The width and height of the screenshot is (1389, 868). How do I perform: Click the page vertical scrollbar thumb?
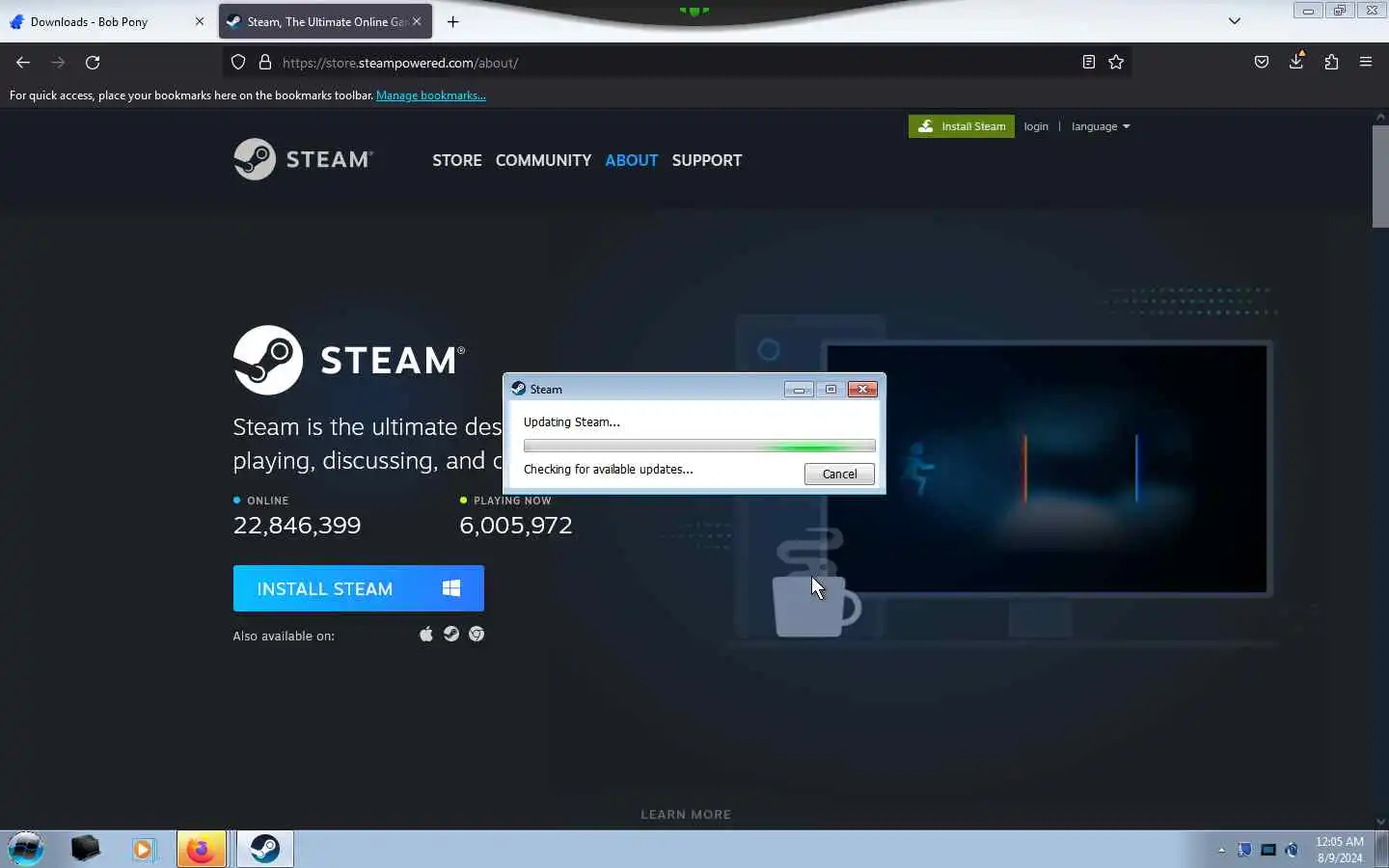coord(1380,176)
